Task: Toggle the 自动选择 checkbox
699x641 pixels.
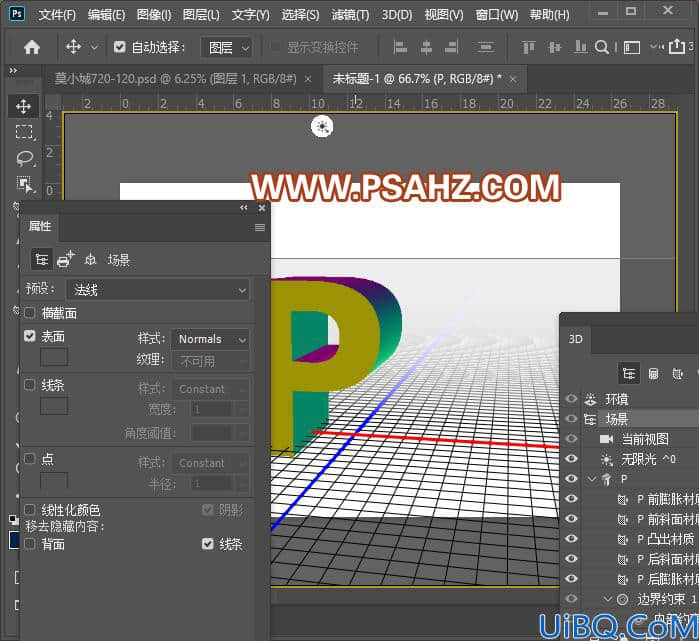Action: [119, 47]
